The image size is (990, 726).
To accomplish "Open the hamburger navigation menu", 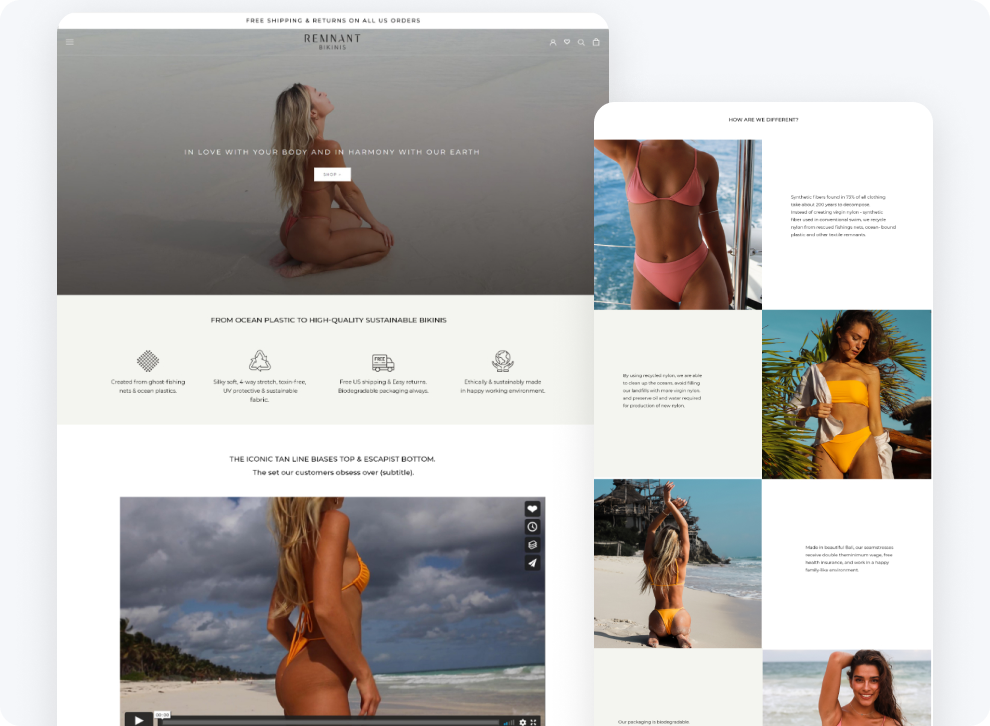I will (68, 42).
